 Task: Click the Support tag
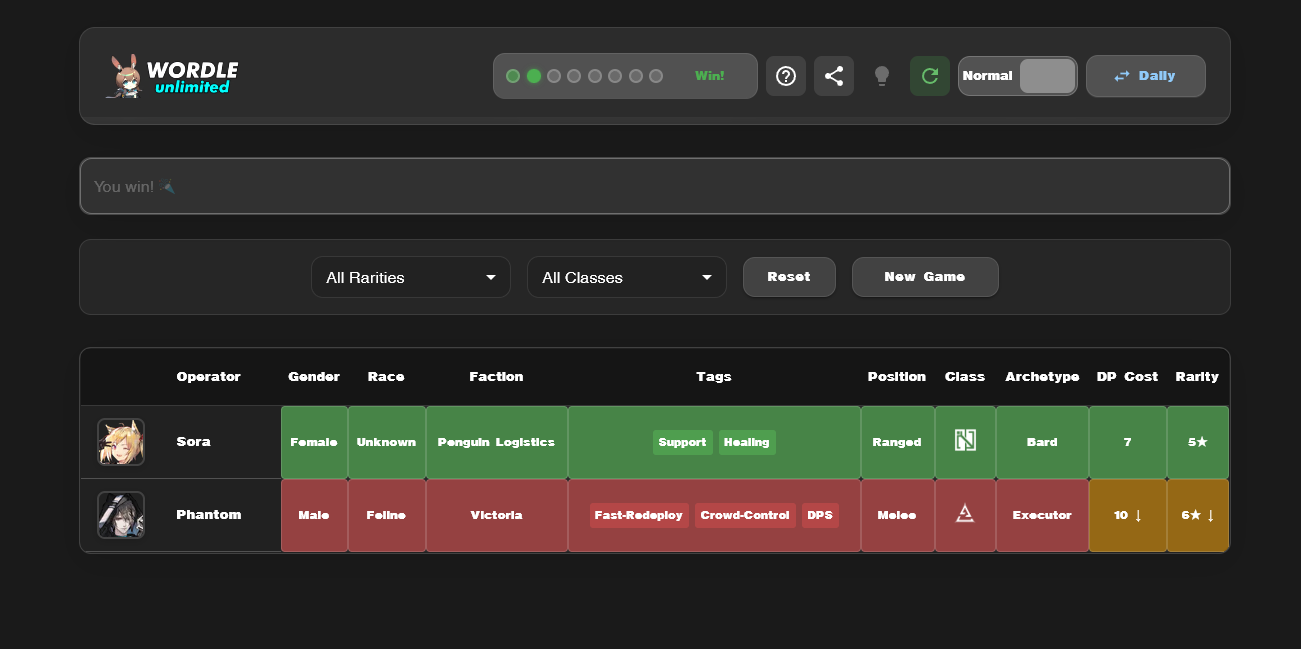tap(683, 442)
